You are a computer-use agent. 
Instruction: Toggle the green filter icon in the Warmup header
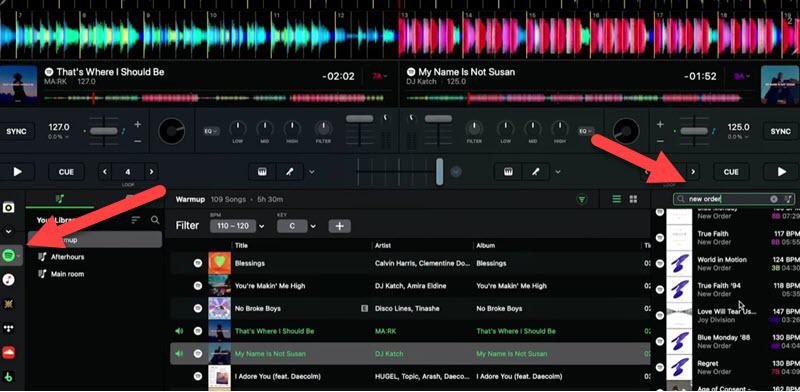(x=582, y=199)
